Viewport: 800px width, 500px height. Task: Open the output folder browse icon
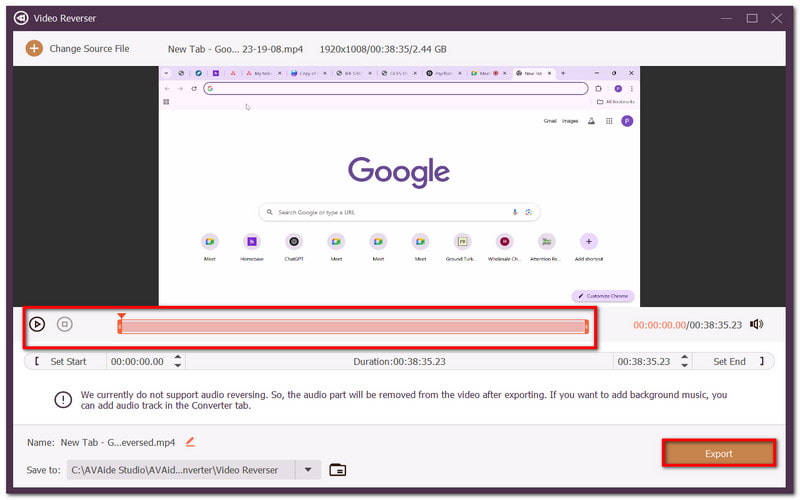(337, 470)
